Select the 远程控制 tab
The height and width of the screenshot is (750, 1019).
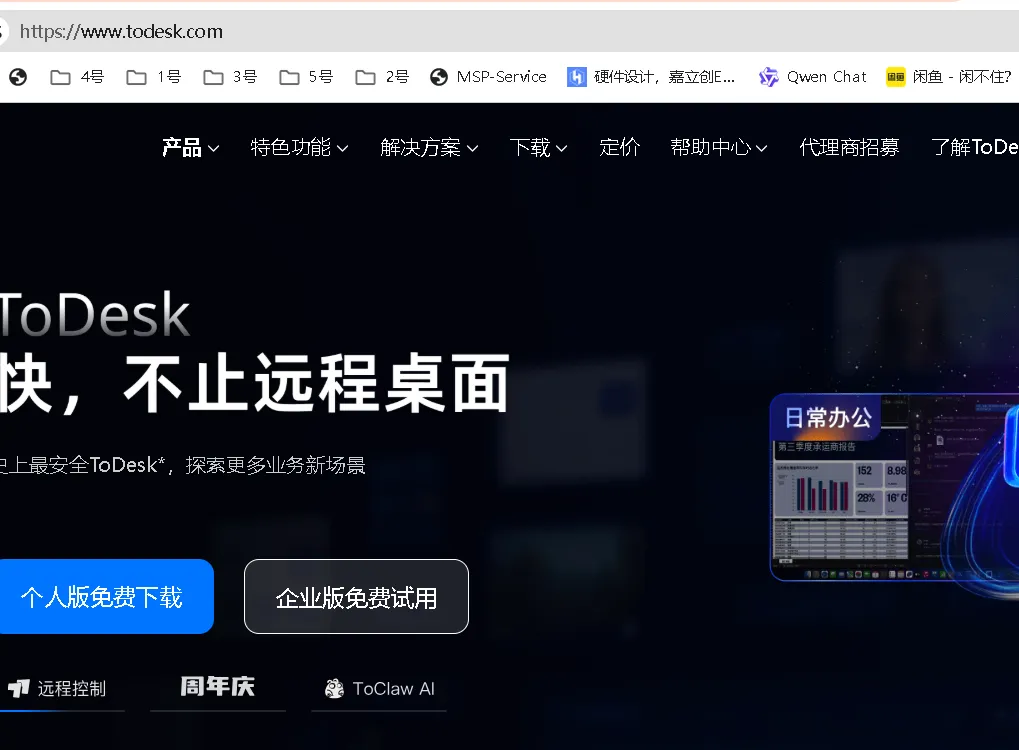pos(62,689)
